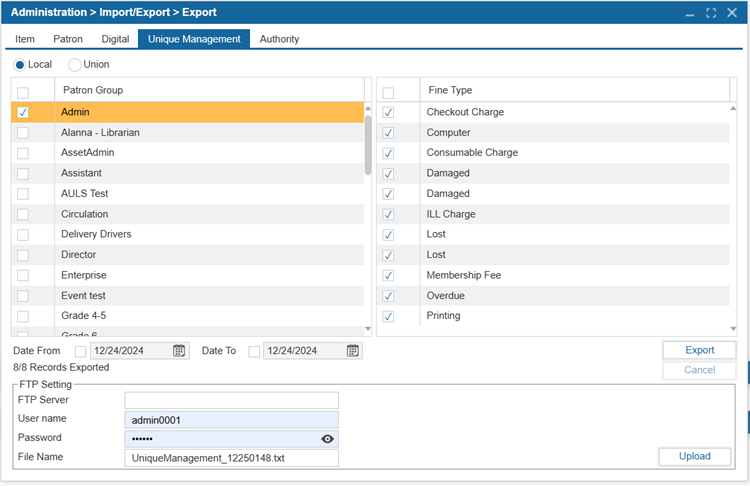Click the Upload button
The height and width of the screenshot is (486, 750).
pos(695,456)
